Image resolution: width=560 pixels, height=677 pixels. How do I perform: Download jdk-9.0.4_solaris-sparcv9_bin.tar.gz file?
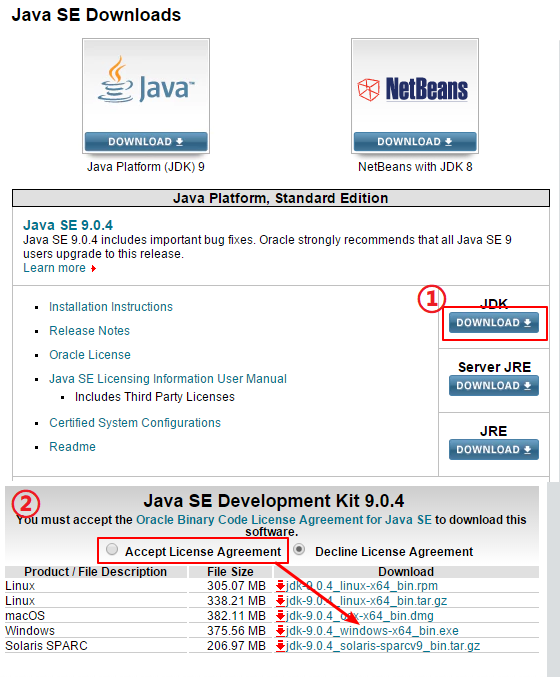coord(383,646)
